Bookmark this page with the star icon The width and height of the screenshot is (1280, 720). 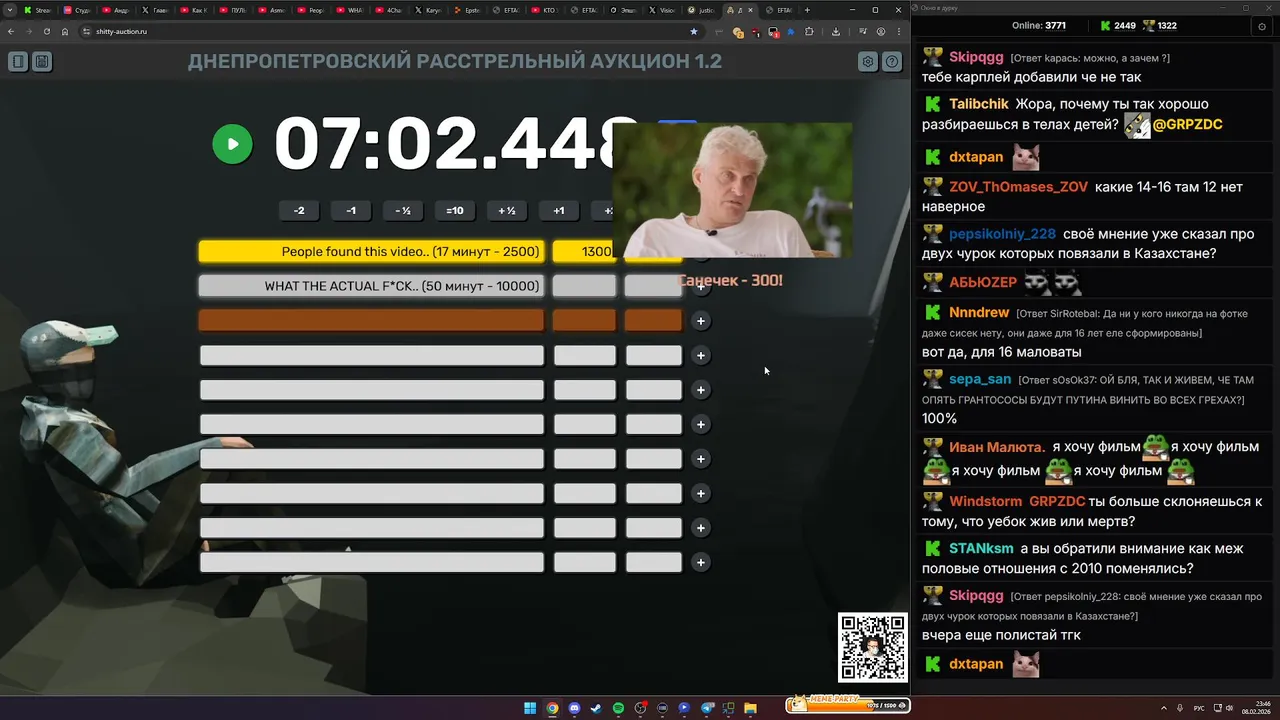694,31
